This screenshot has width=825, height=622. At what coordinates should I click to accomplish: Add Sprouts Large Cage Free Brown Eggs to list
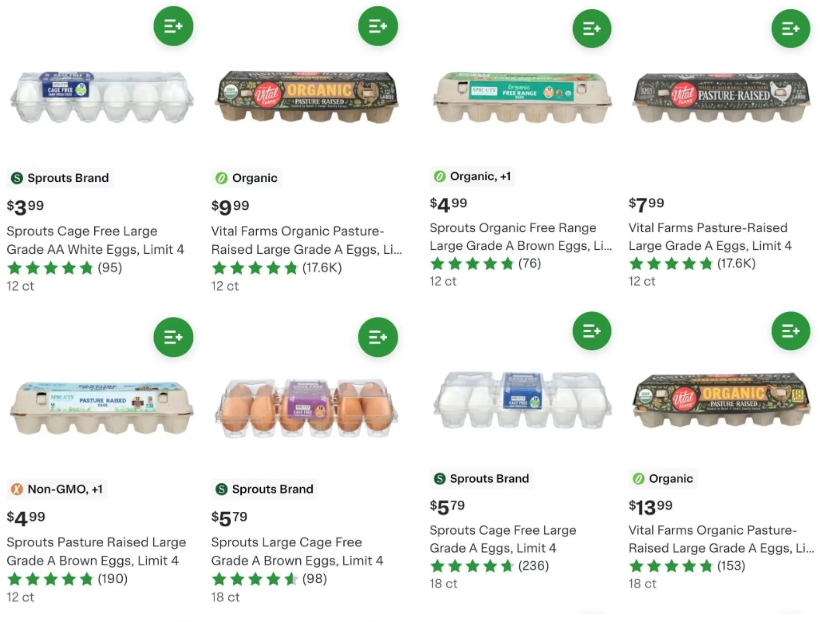point(378,337)
